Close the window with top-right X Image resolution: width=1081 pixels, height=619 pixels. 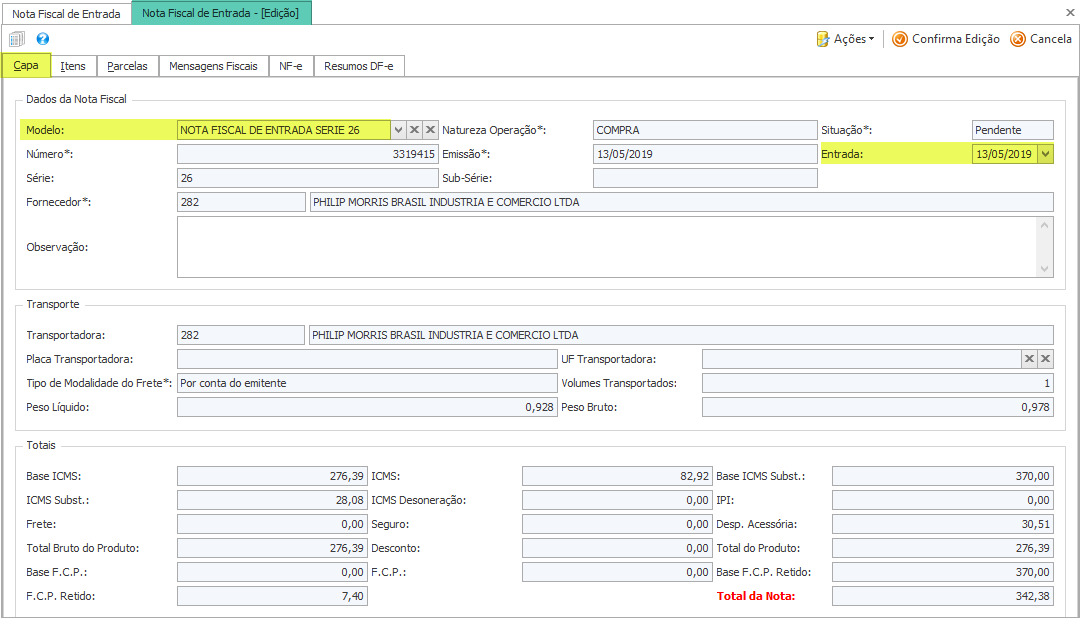[1070, 12]
